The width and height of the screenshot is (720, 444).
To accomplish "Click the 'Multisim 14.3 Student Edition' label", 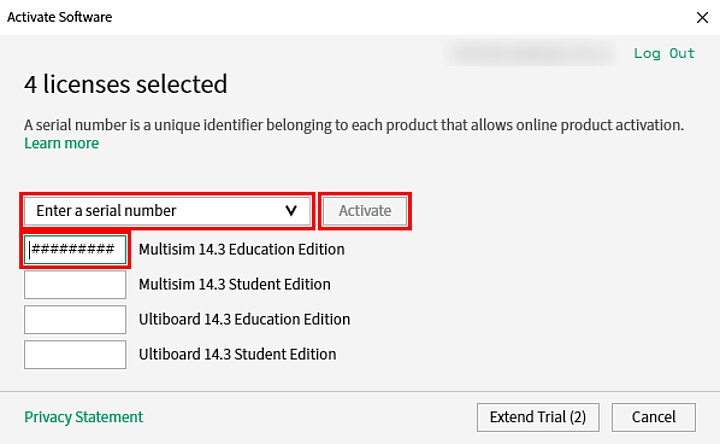I will [x=234, y=284].
